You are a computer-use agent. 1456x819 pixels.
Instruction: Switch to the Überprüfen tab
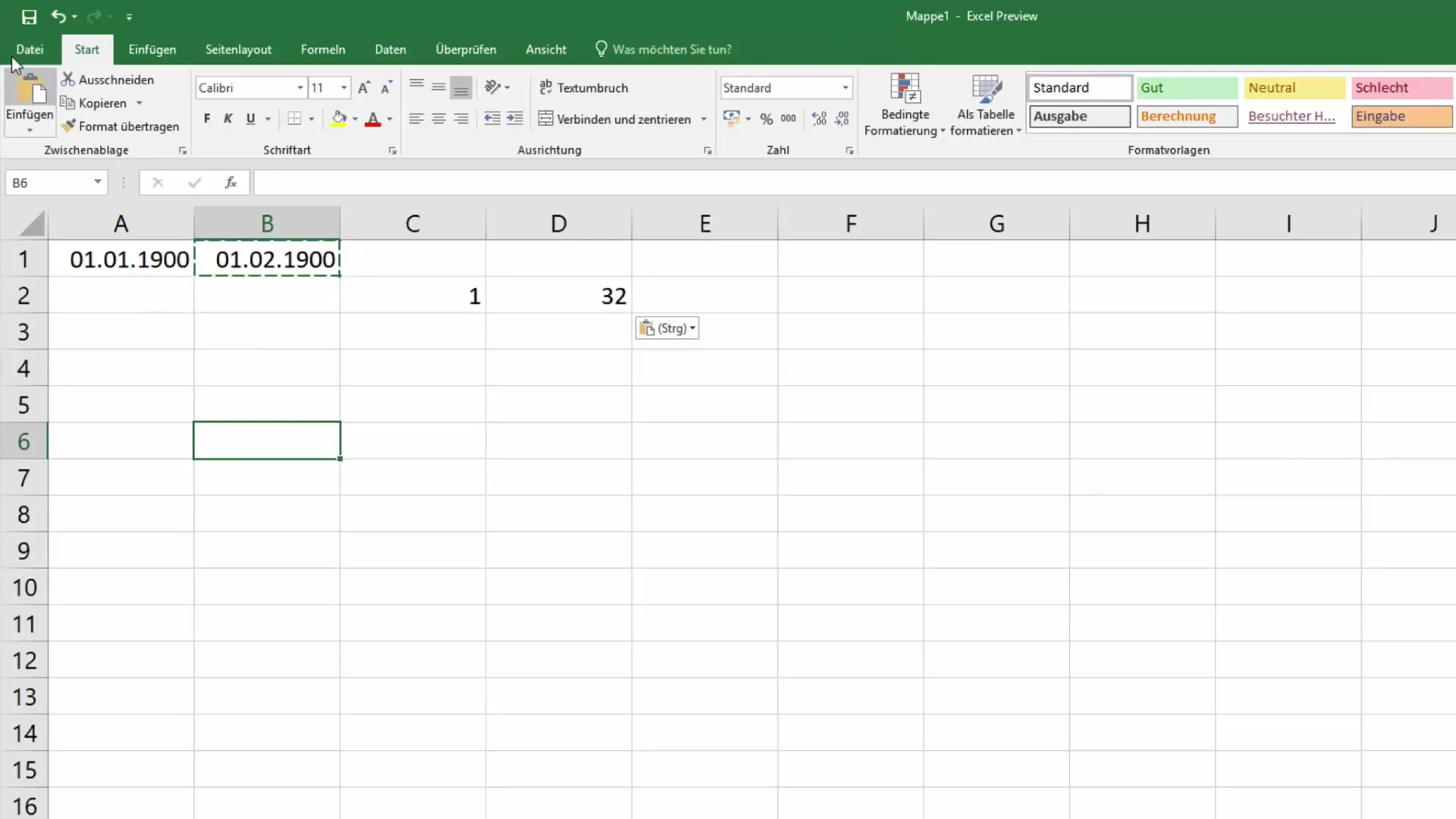click(x=466, y=49)
